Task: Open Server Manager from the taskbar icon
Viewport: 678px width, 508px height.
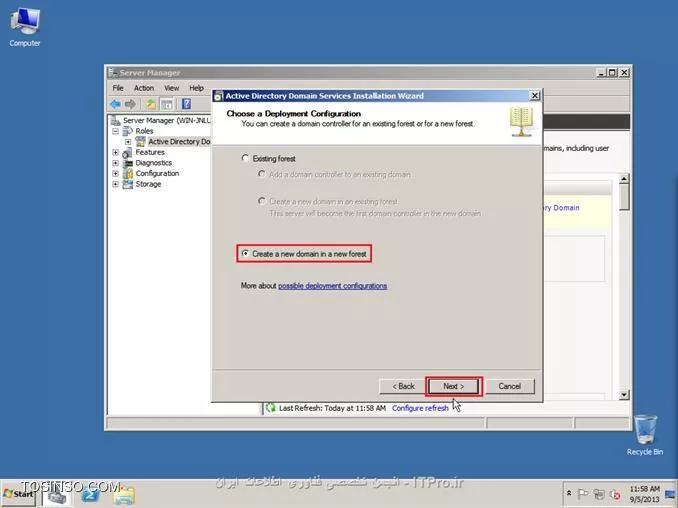Action: pos(57,495)
